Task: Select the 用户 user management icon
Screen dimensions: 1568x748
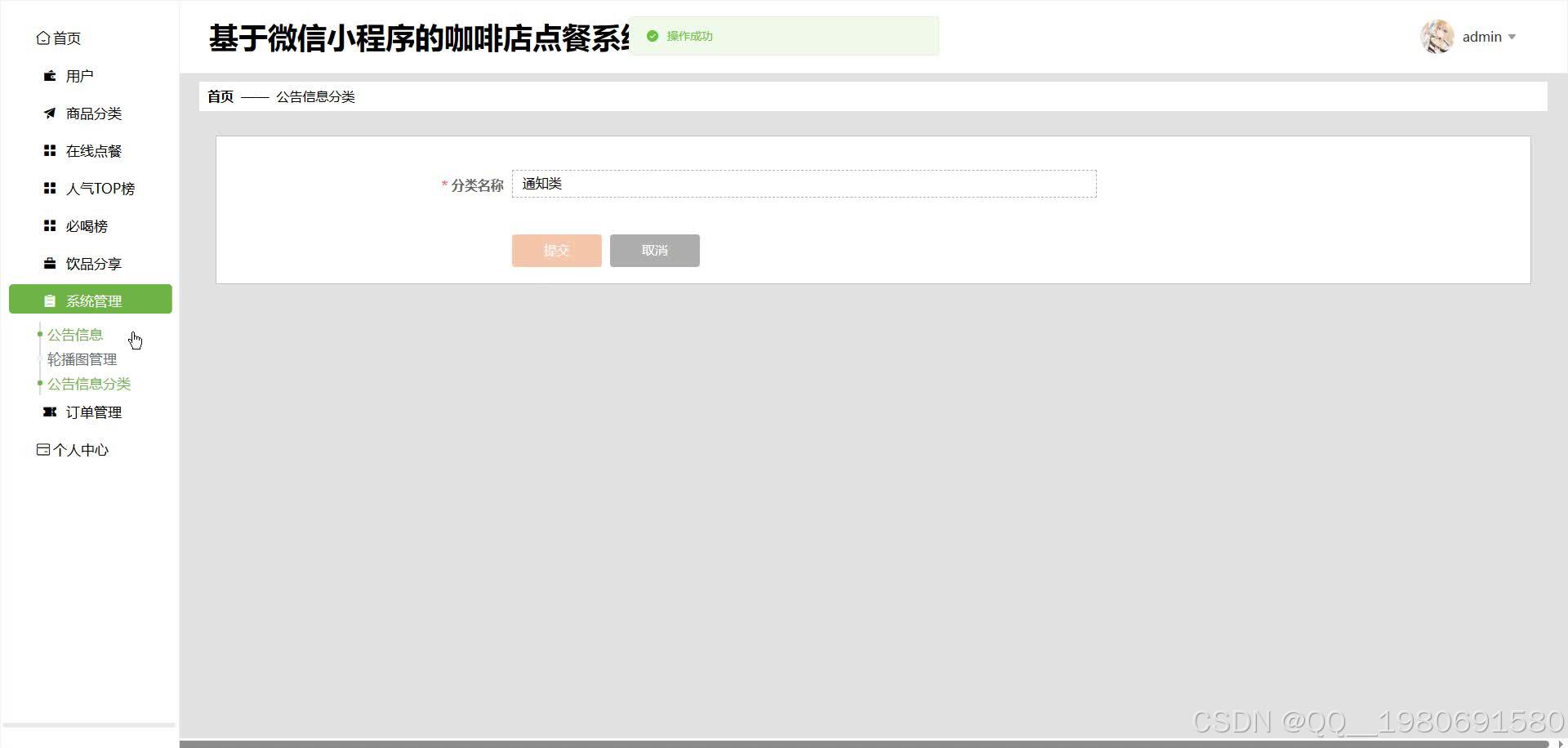Action: point(48,75)
